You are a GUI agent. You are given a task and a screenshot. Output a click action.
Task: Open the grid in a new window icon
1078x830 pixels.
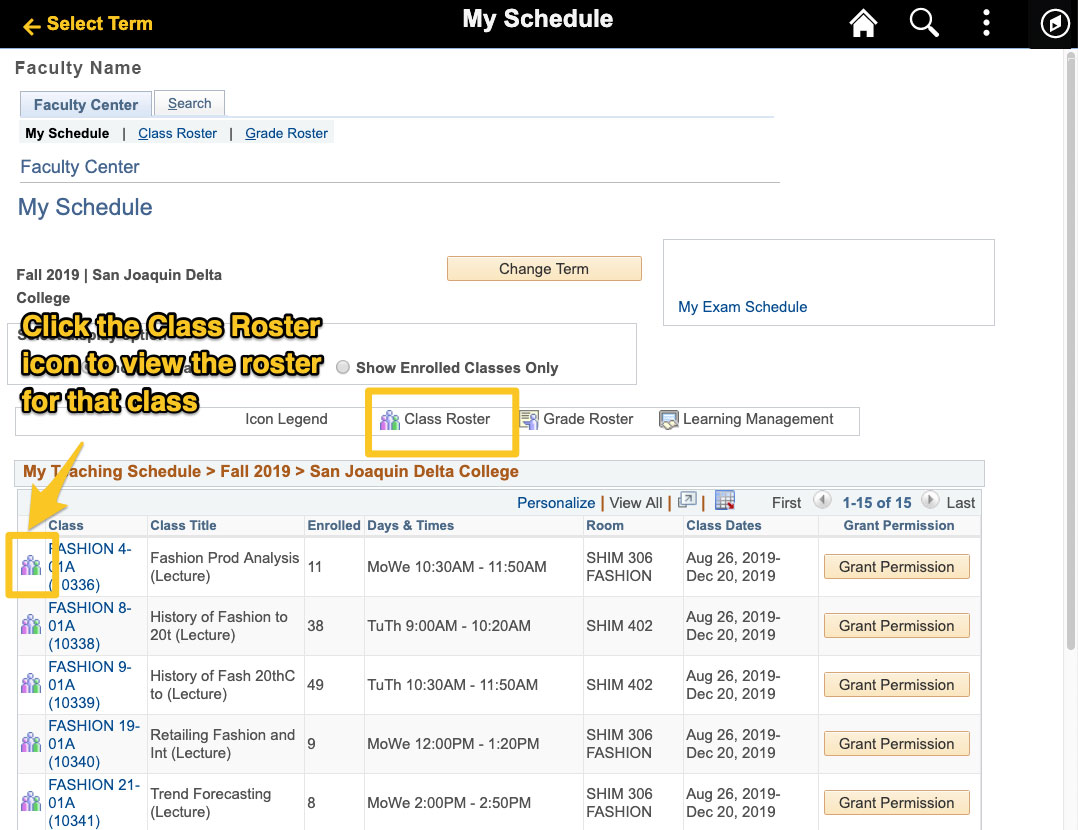point(688,501)
